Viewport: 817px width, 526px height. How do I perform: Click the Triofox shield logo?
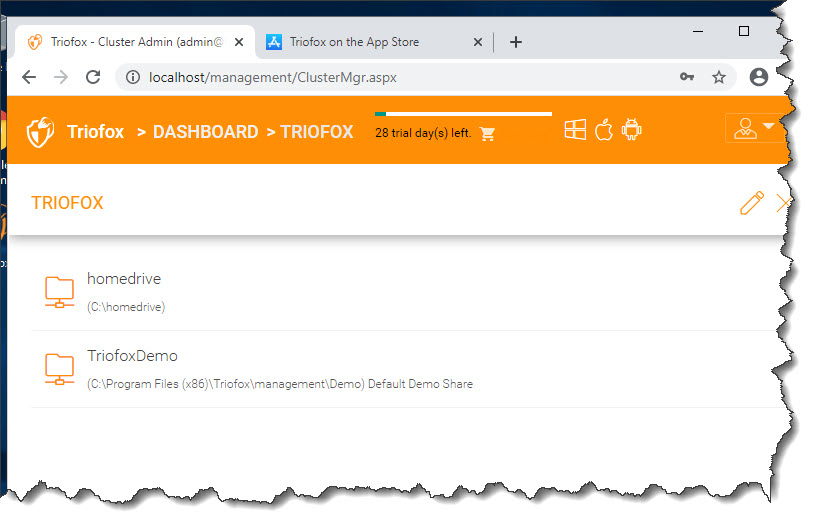[x=40, y=132]
